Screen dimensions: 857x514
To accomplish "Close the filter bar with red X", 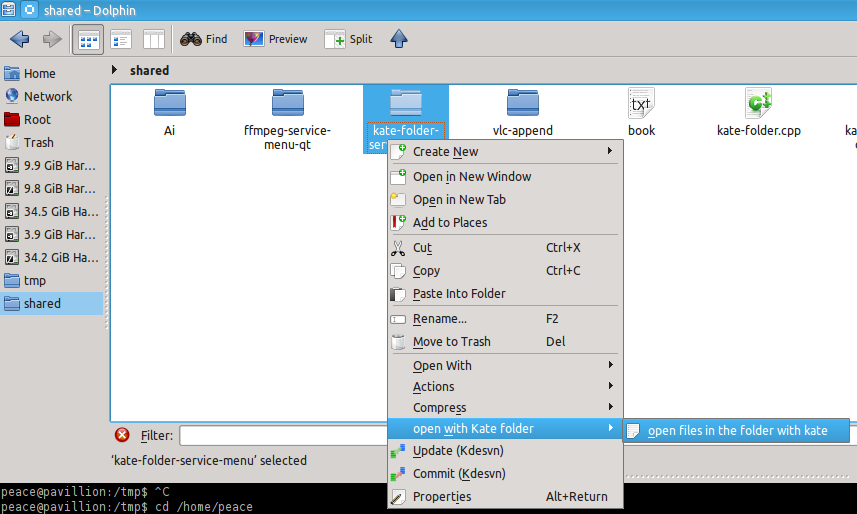I will (x=122, y=435).
